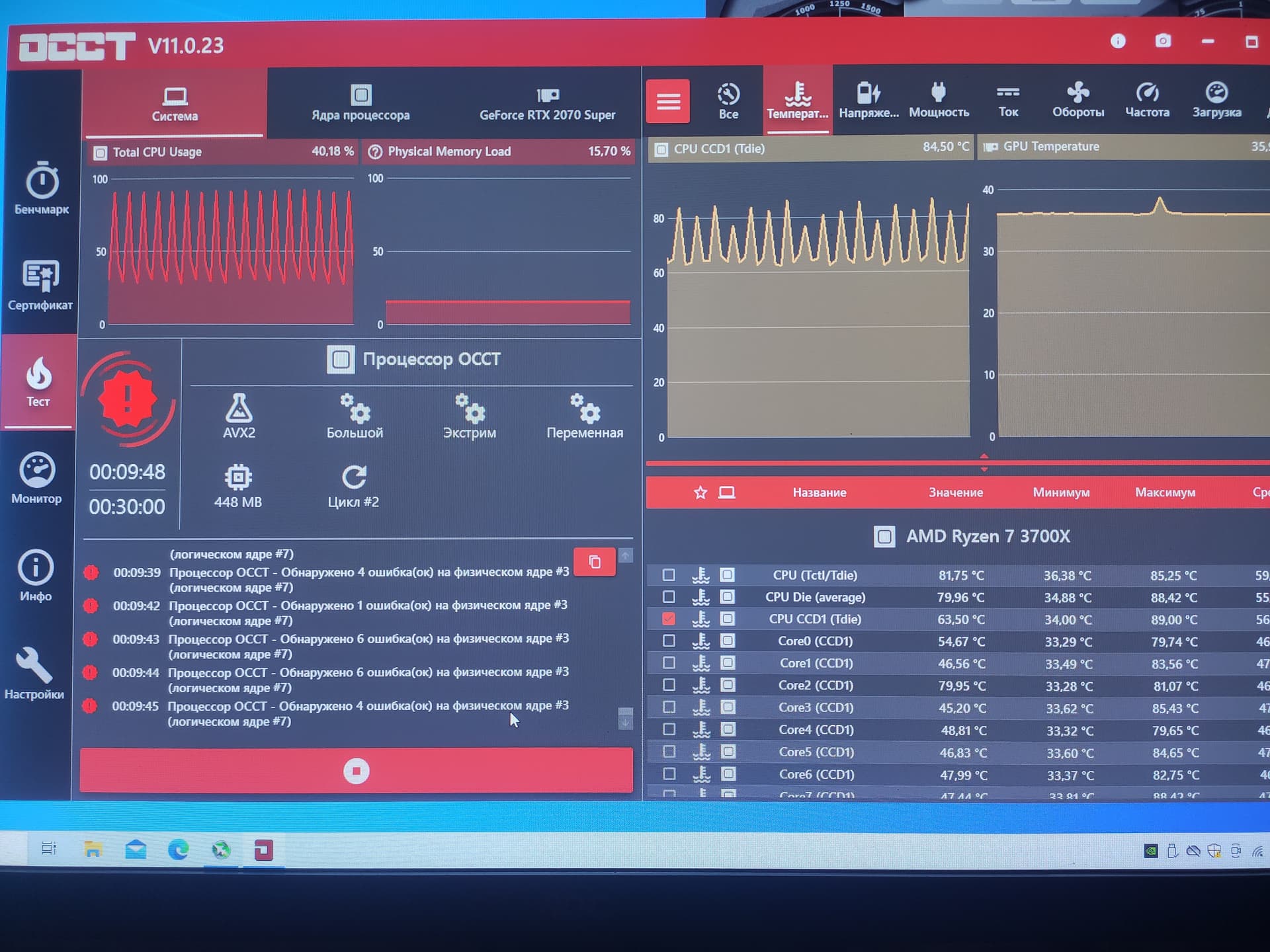Click the Экстрим mode option
Screen dimensions: 1270x952
coord(470,416)
